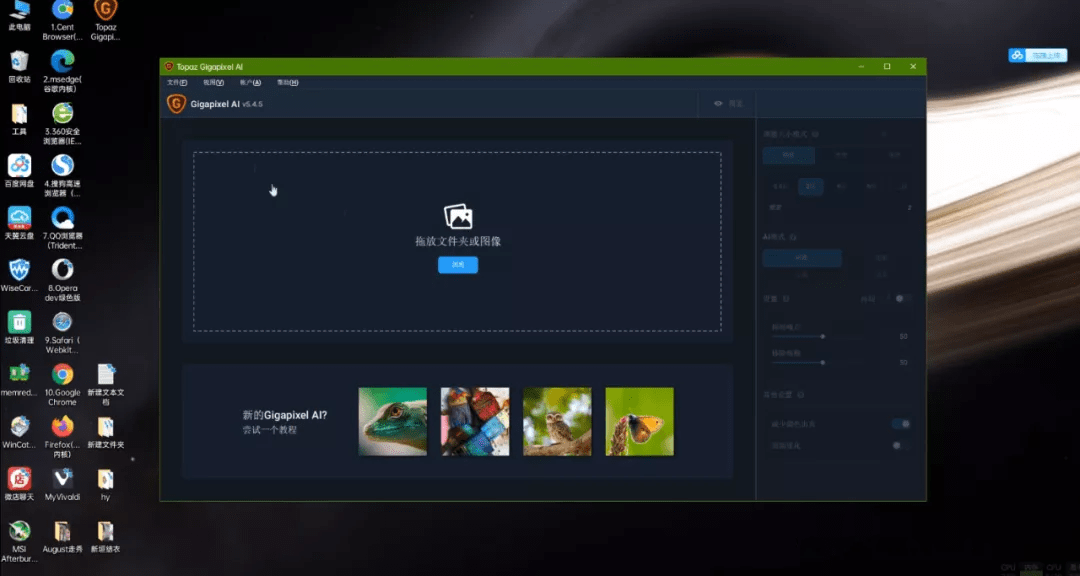Select the 2x scale option

811,186
